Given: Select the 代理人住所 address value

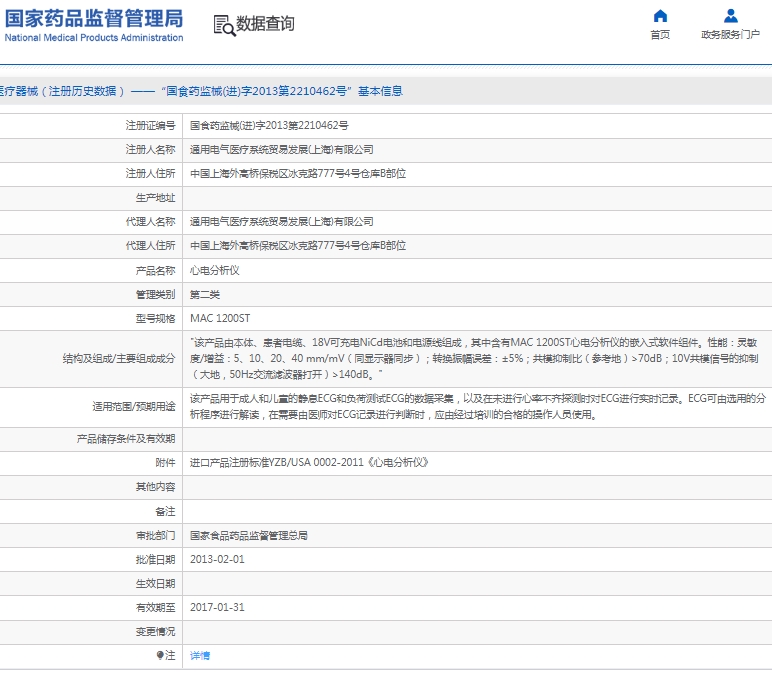Looking at the screenshot, I should (298, 246).
